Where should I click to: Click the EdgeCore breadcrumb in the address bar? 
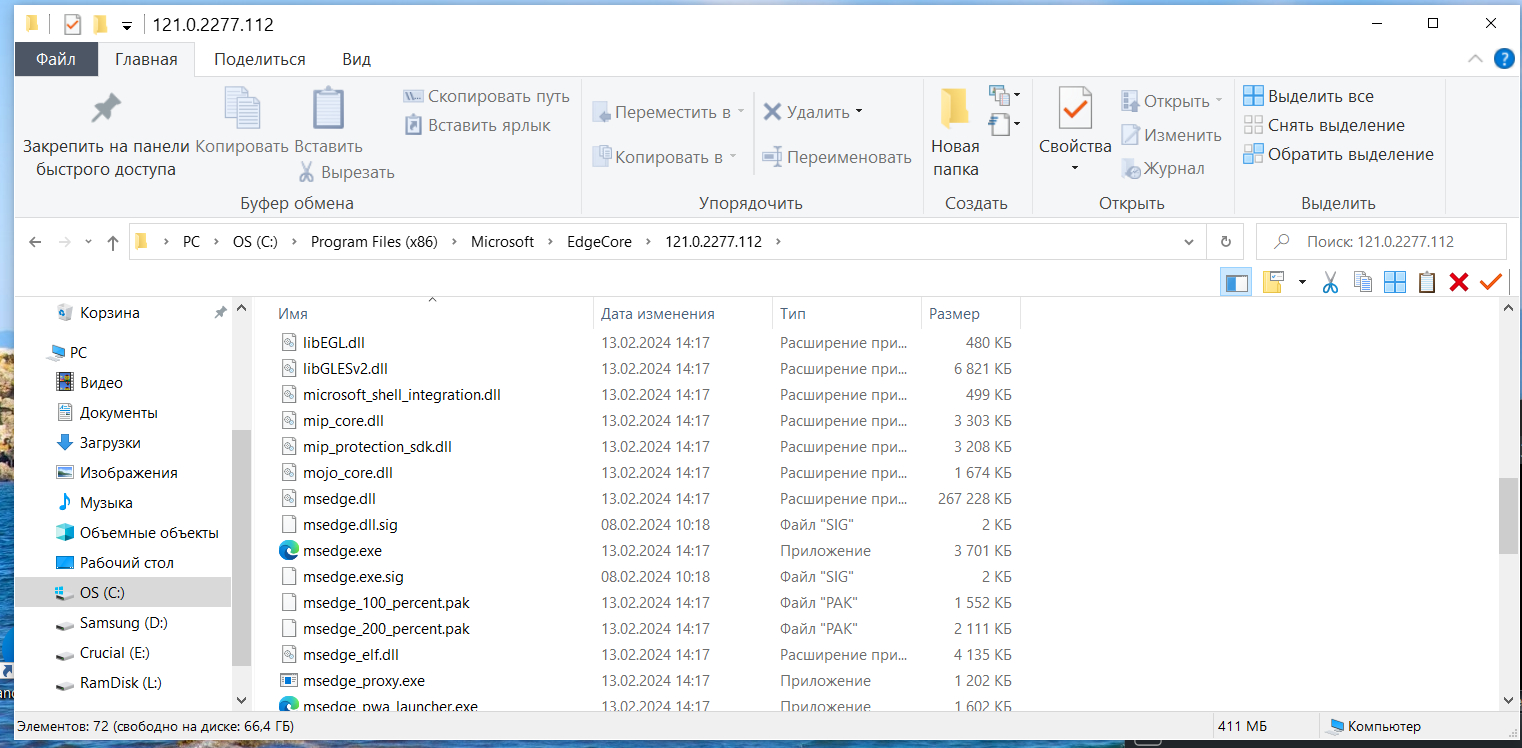click(599, 242)
